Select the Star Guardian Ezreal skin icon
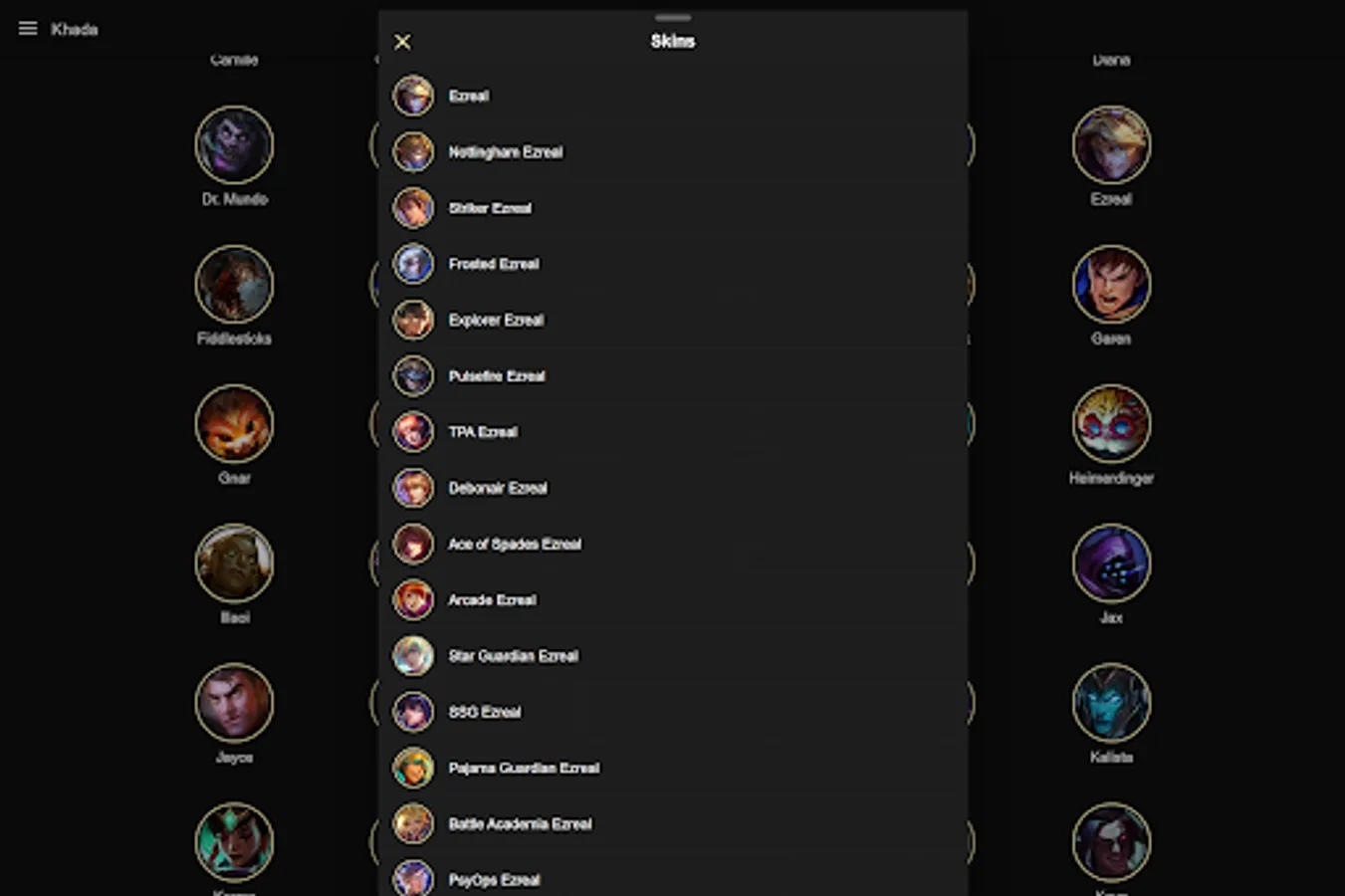 tap(413, 656)
